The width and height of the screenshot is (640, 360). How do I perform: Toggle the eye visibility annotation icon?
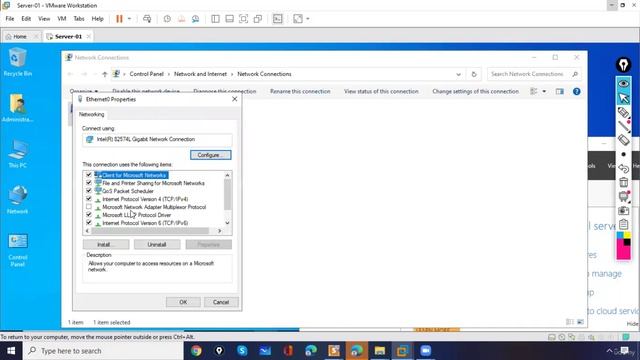[623, 83]
